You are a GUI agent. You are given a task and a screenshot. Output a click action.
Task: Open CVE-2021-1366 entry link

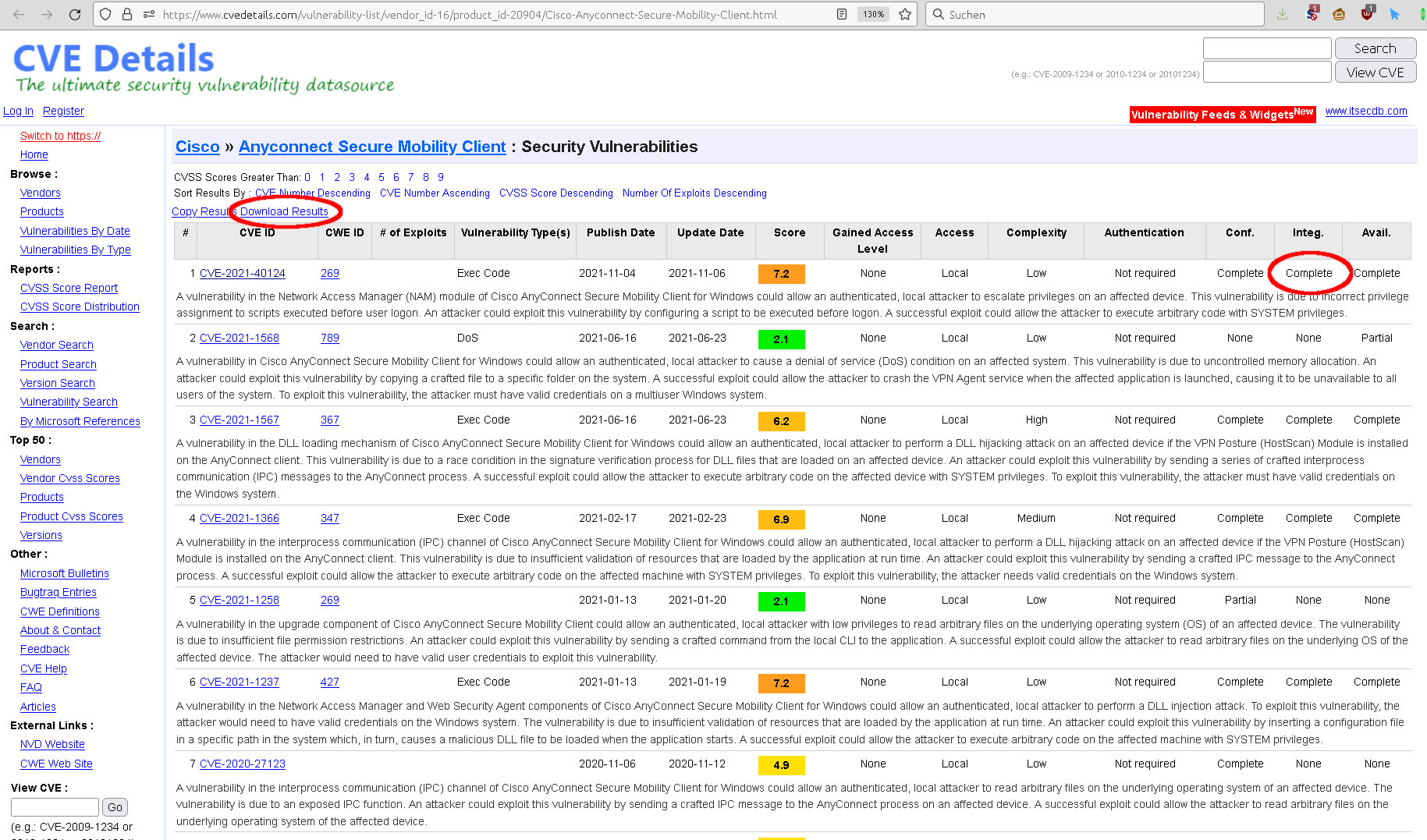pos(240,518)
